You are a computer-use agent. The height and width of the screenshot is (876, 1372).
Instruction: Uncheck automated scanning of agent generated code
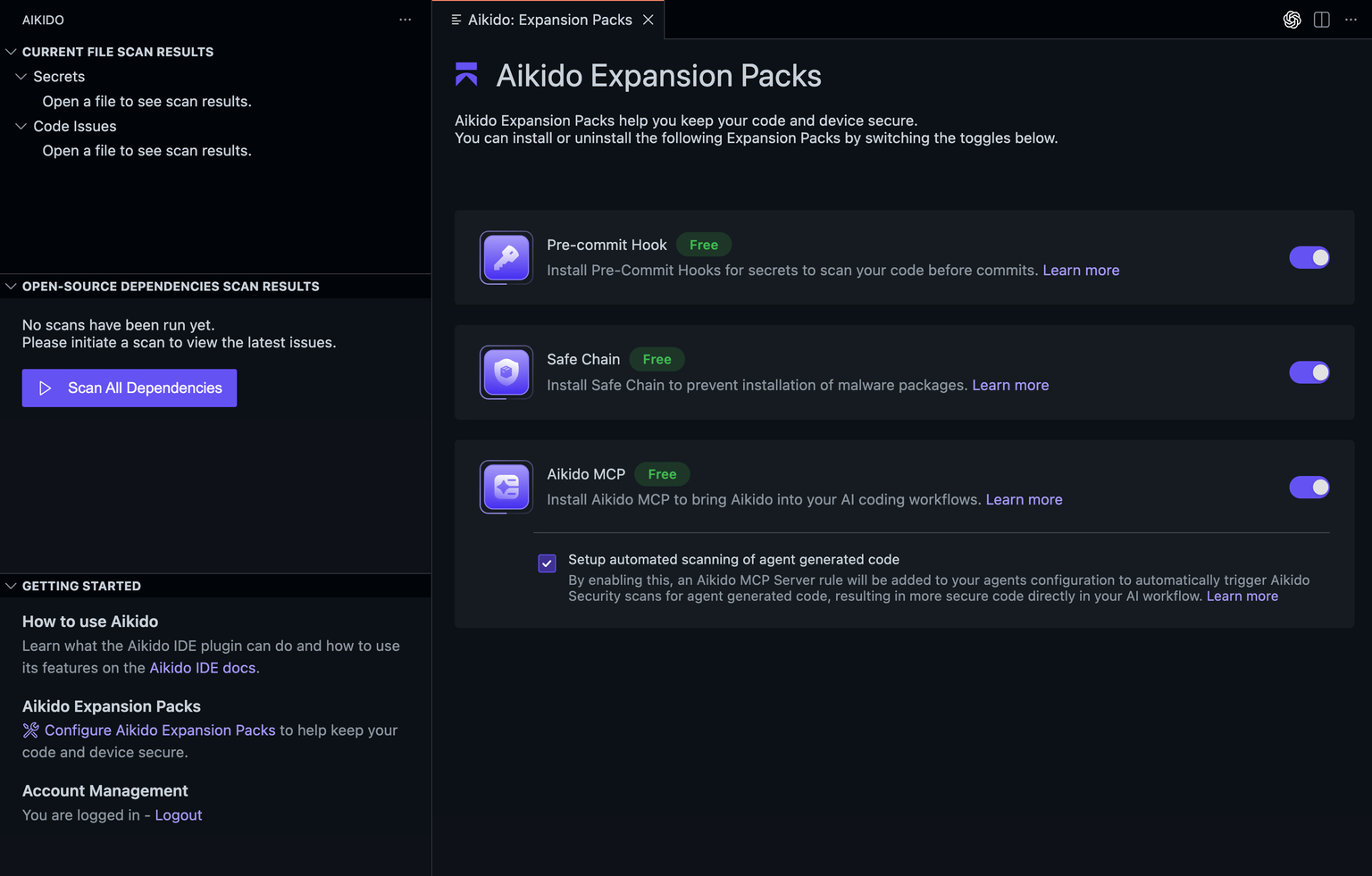pyautogui.click(x=548, y=563)
